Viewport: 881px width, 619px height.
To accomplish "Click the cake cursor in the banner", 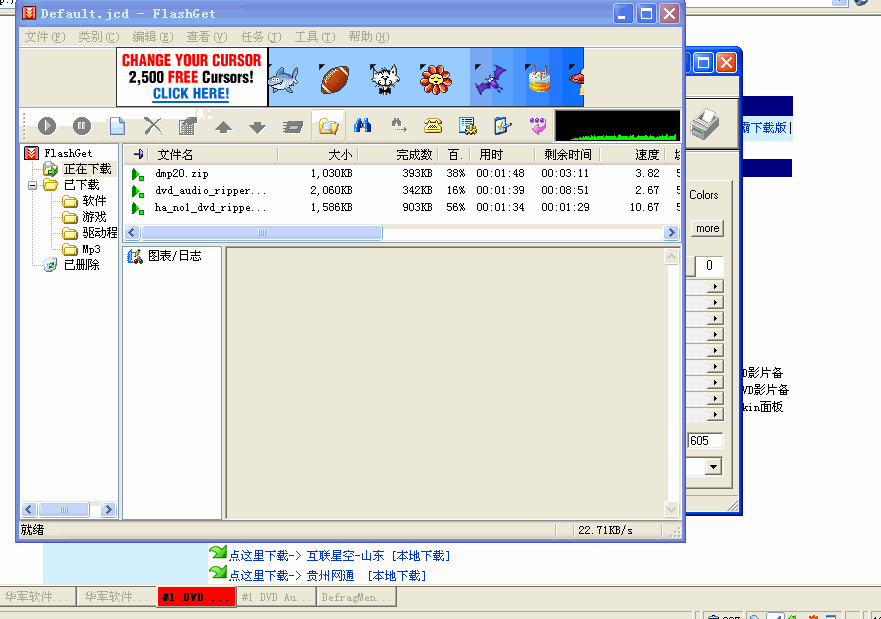I will tap(539, 79).
